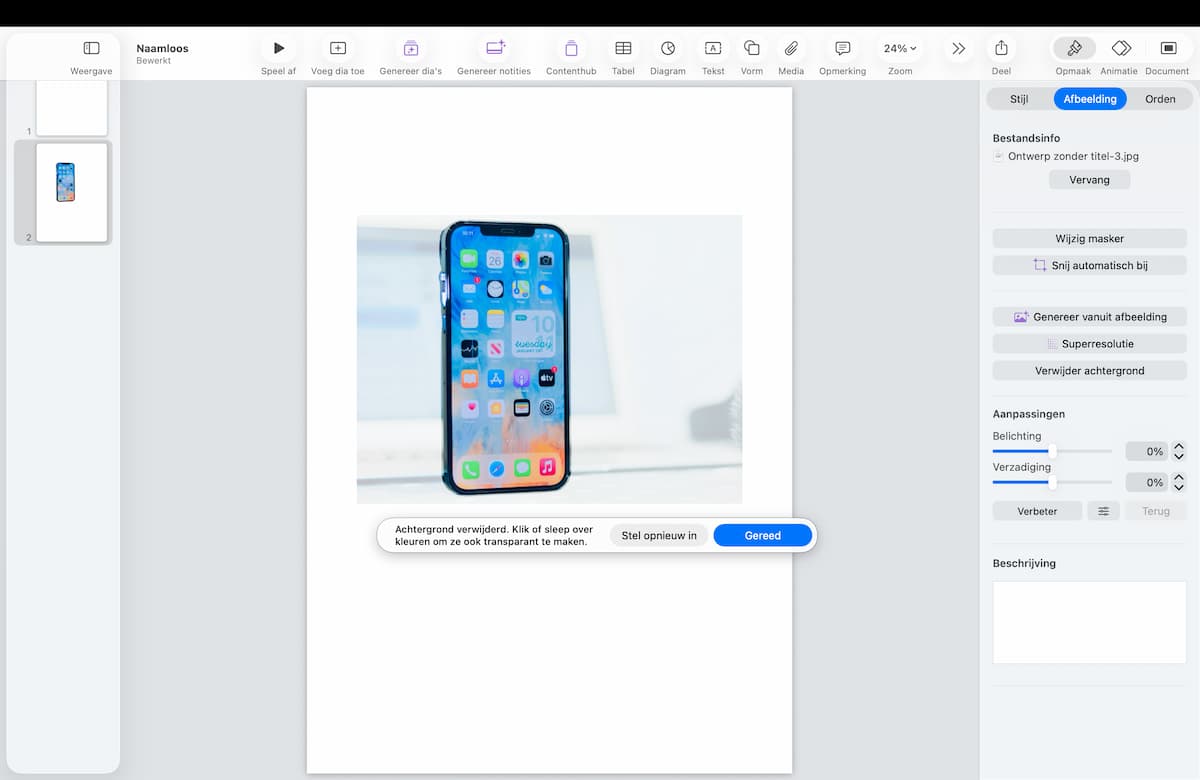Image resolution: width=1200 pixels, height=780 pixels.
Task: Click Stel opnieuw in button
Action: [659, 536]
